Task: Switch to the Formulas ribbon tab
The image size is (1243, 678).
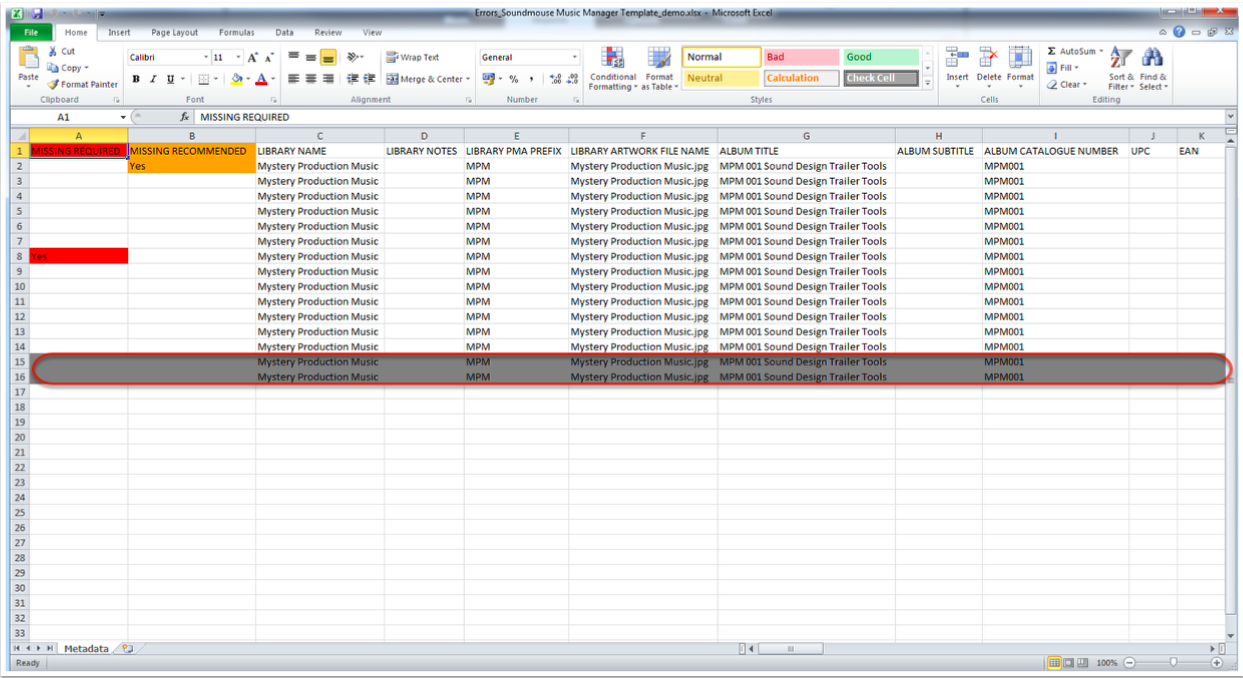Action: 237,33
